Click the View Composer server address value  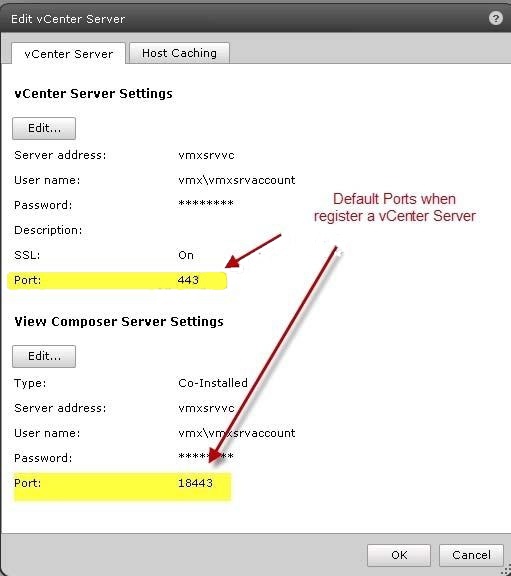coord(206,408)
